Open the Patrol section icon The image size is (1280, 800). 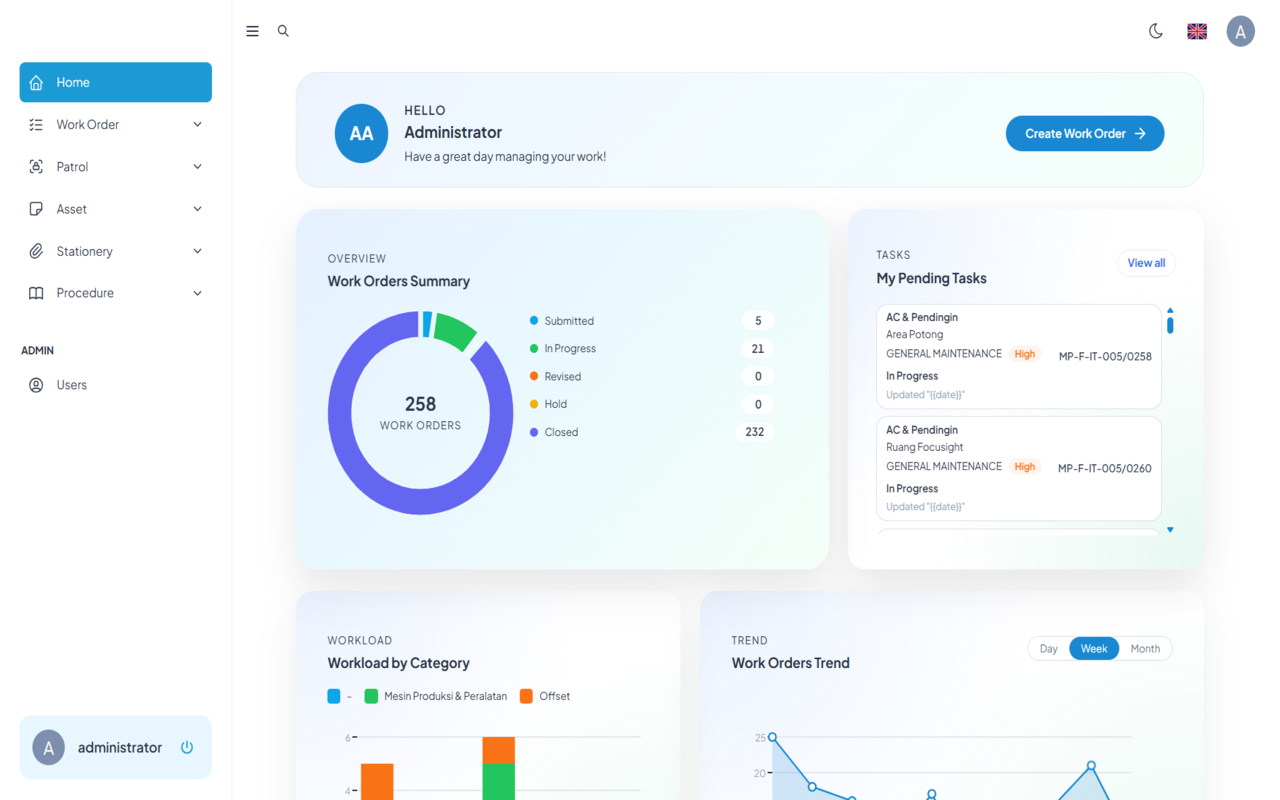click(36, 166)
